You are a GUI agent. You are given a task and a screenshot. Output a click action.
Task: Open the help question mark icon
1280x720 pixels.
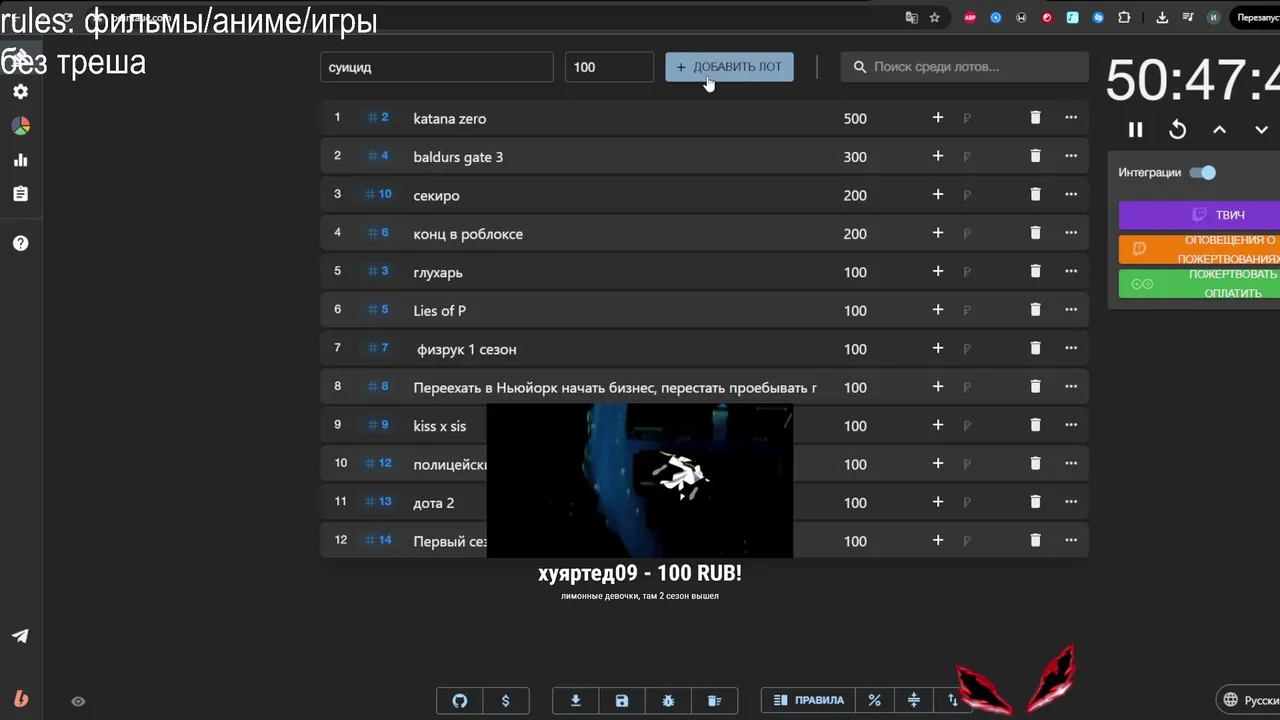tap(20, 243)
